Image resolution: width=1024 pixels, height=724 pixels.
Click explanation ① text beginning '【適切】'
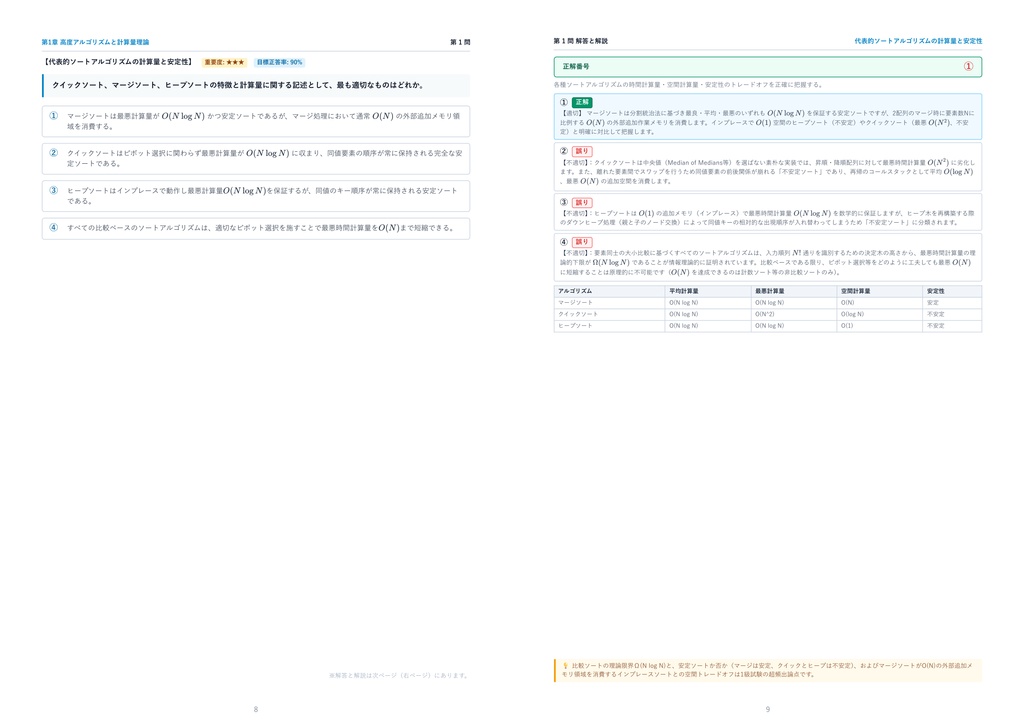(767, 122)
